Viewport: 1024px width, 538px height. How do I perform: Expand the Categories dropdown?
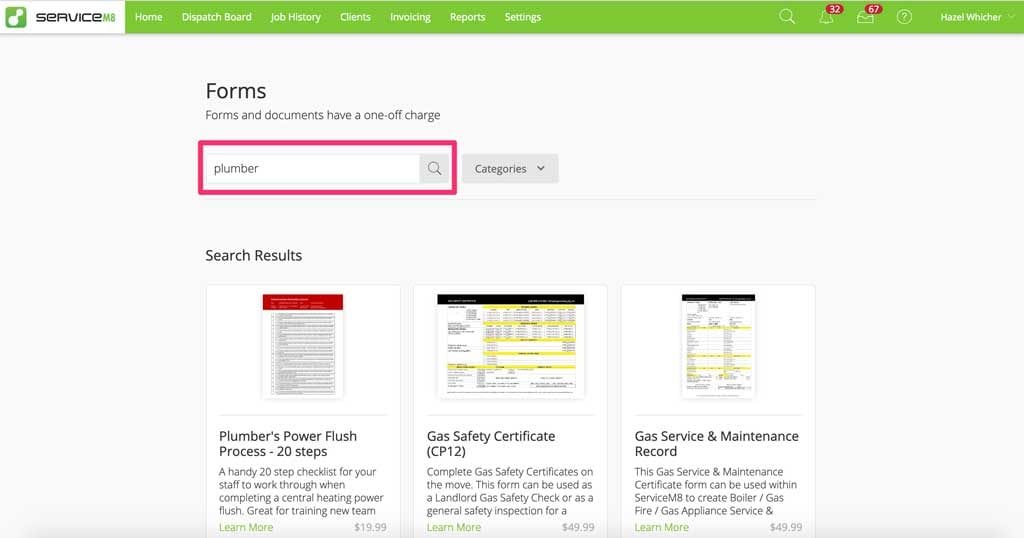[510, 168]
